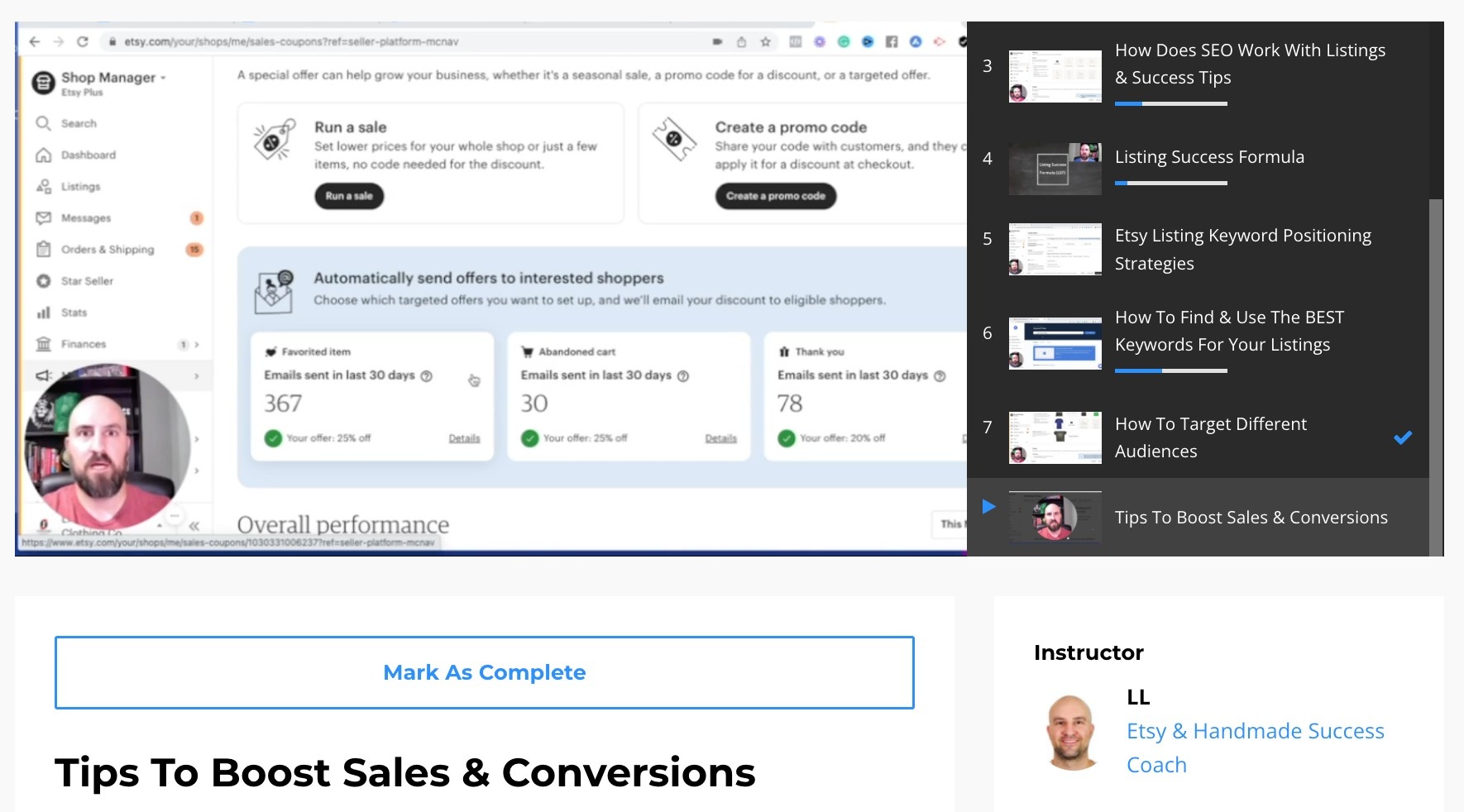This screenshot has height=812, width=1464.
Task: Open the Star Seller menu item
Action: pos(87,281)
